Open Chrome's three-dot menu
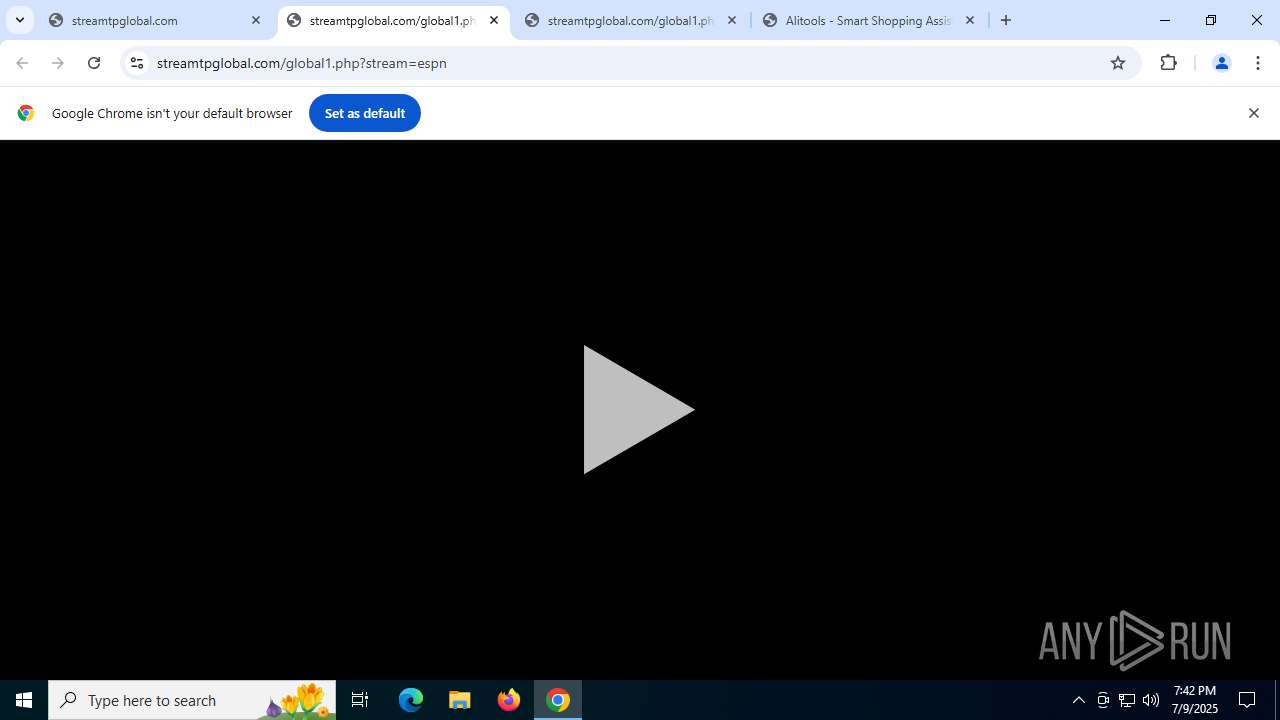 [1258, 63]
